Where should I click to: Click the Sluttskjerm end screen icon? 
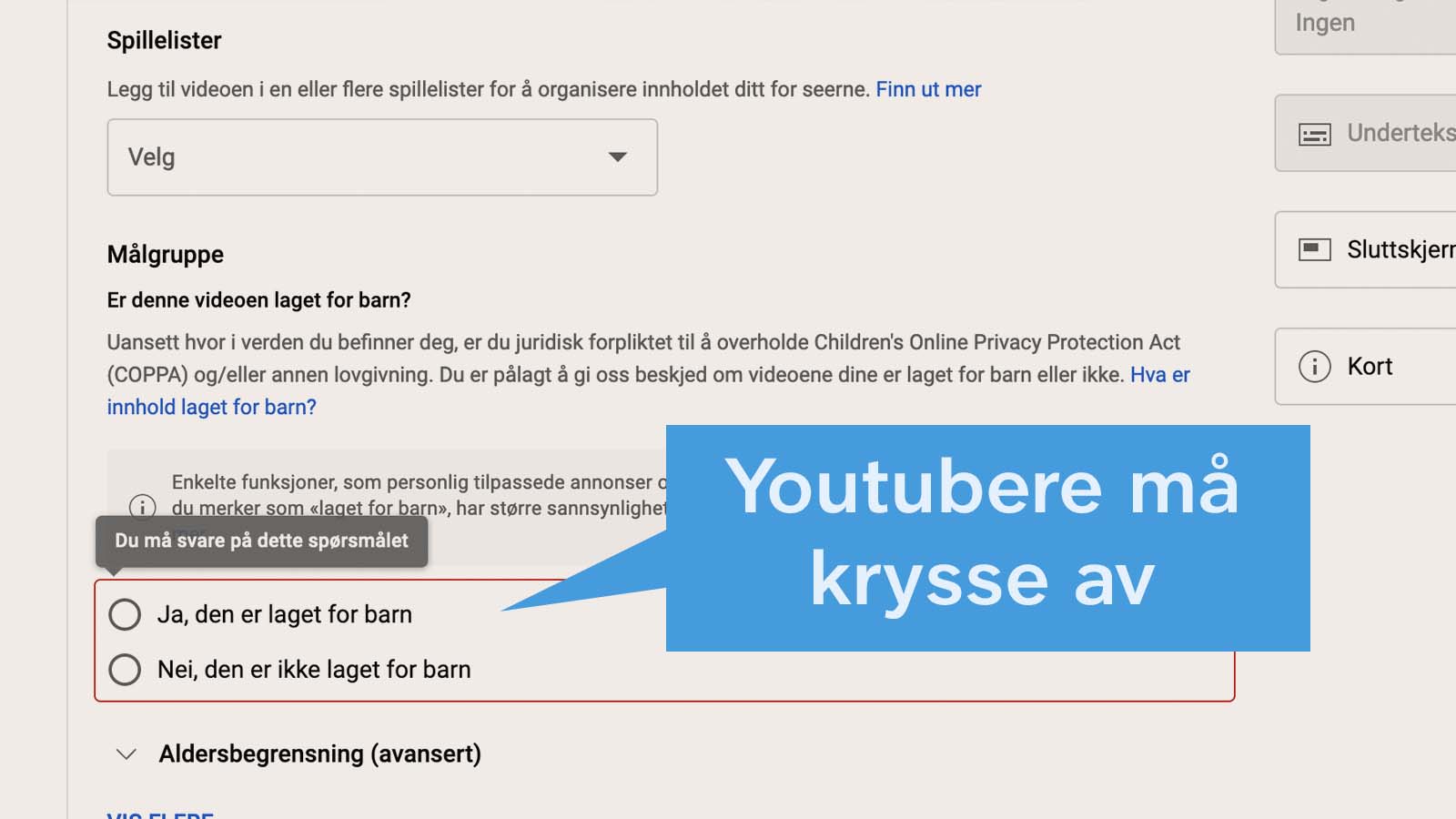1314,249
